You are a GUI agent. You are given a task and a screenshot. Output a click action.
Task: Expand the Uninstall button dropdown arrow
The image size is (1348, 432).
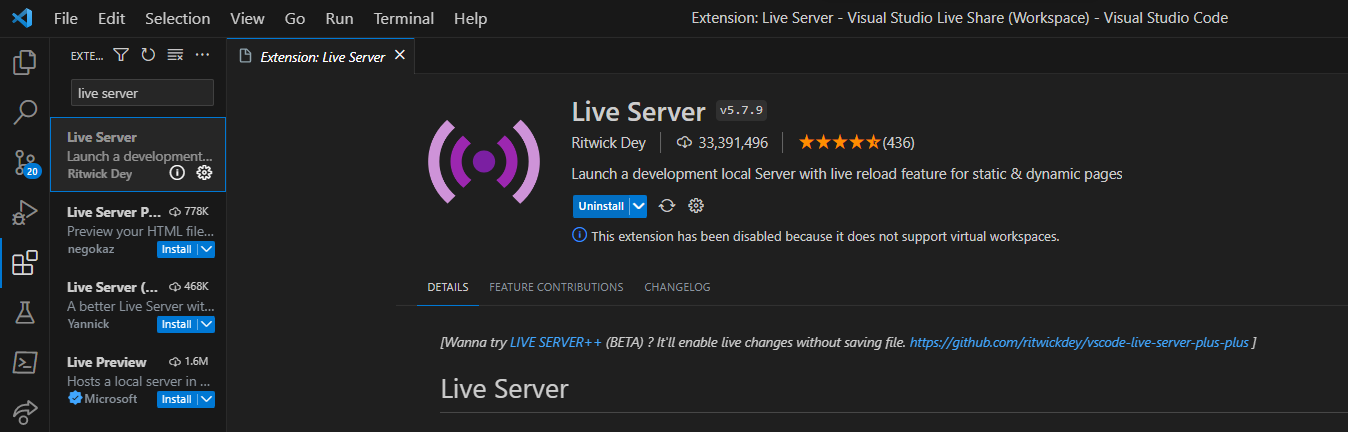tap(638, 206)
